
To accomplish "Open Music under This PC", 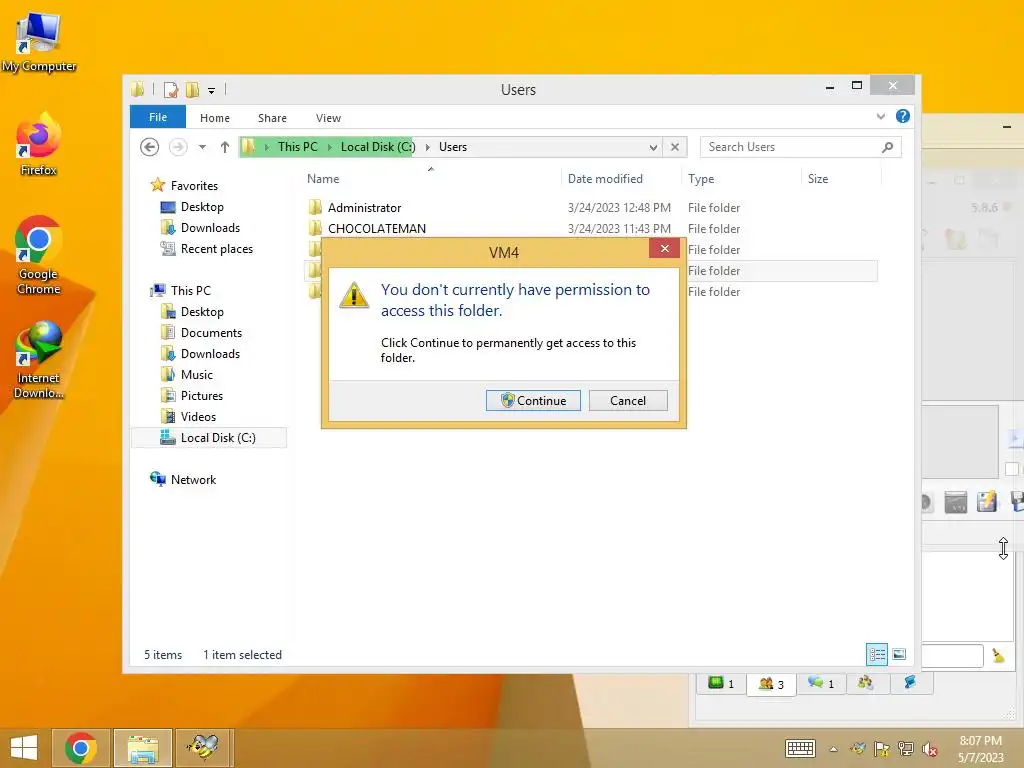I will click(x=197, y=374).
